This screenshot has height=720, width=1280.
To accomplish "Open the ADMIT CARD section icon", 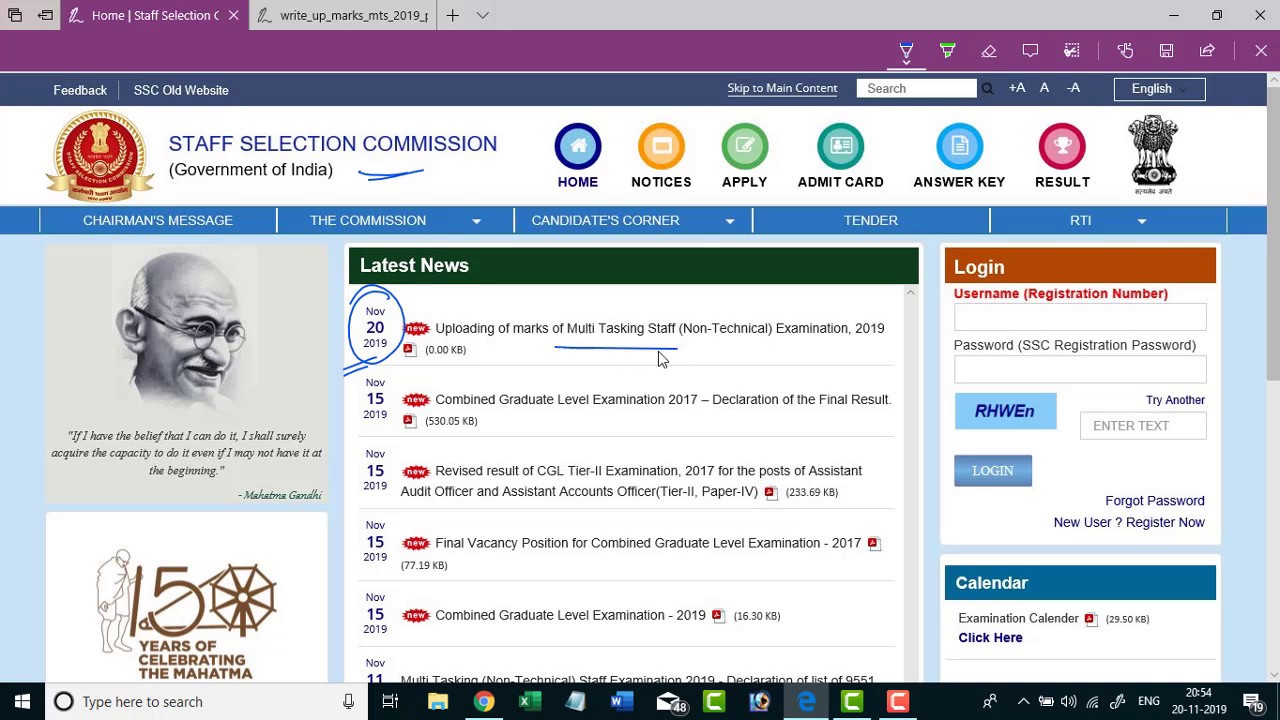I will (x=841, y=146).
